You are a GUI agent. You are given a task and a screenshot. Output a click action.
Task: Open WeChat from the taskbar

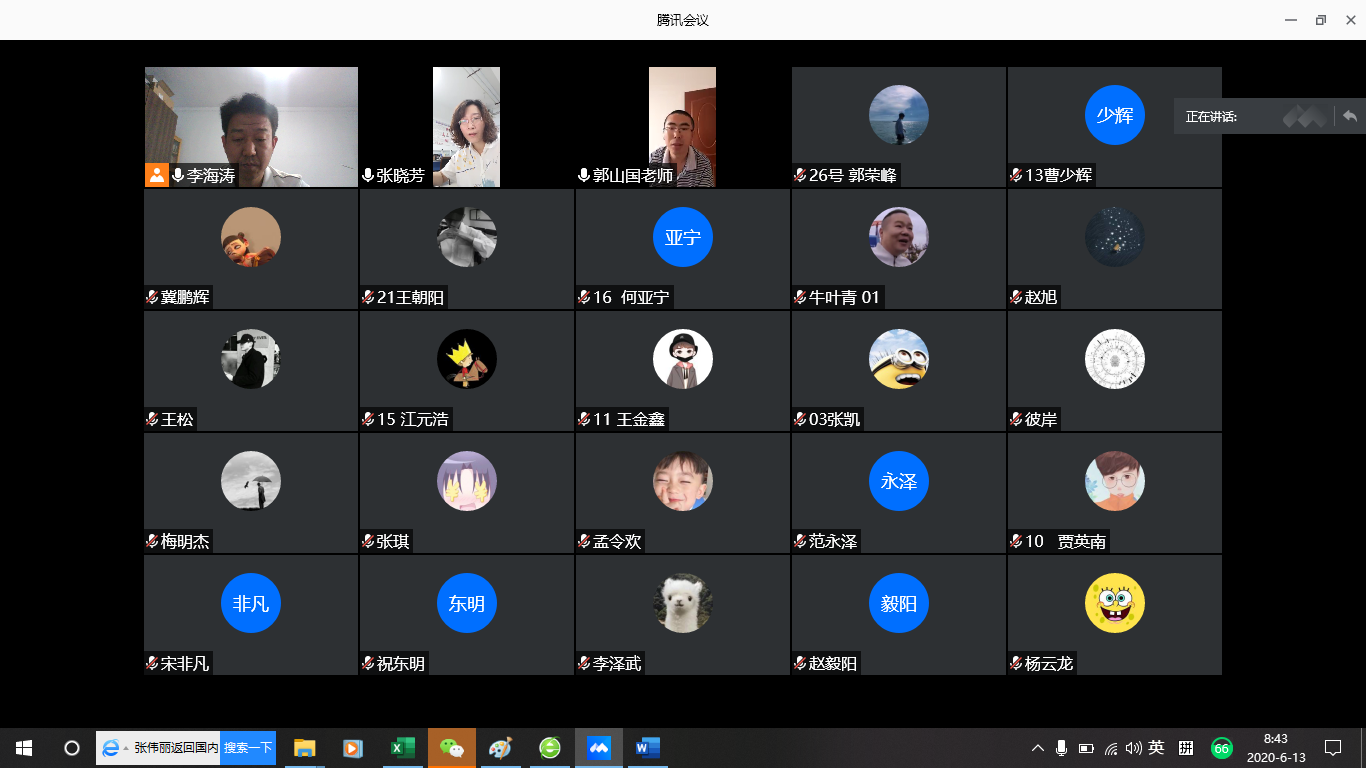(452, 748)
